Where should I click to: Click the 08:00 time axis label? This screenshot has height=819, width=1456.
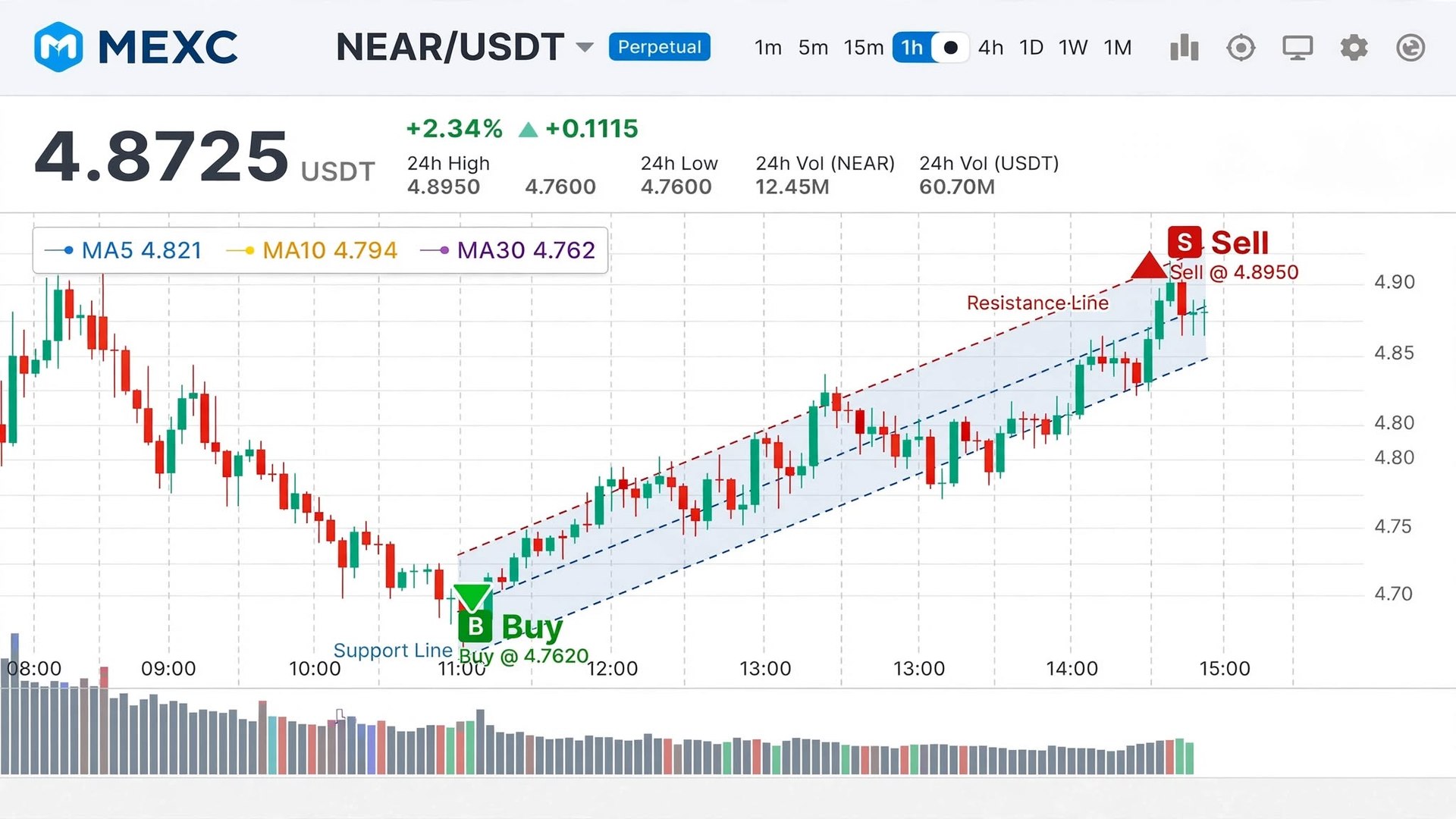34,668
